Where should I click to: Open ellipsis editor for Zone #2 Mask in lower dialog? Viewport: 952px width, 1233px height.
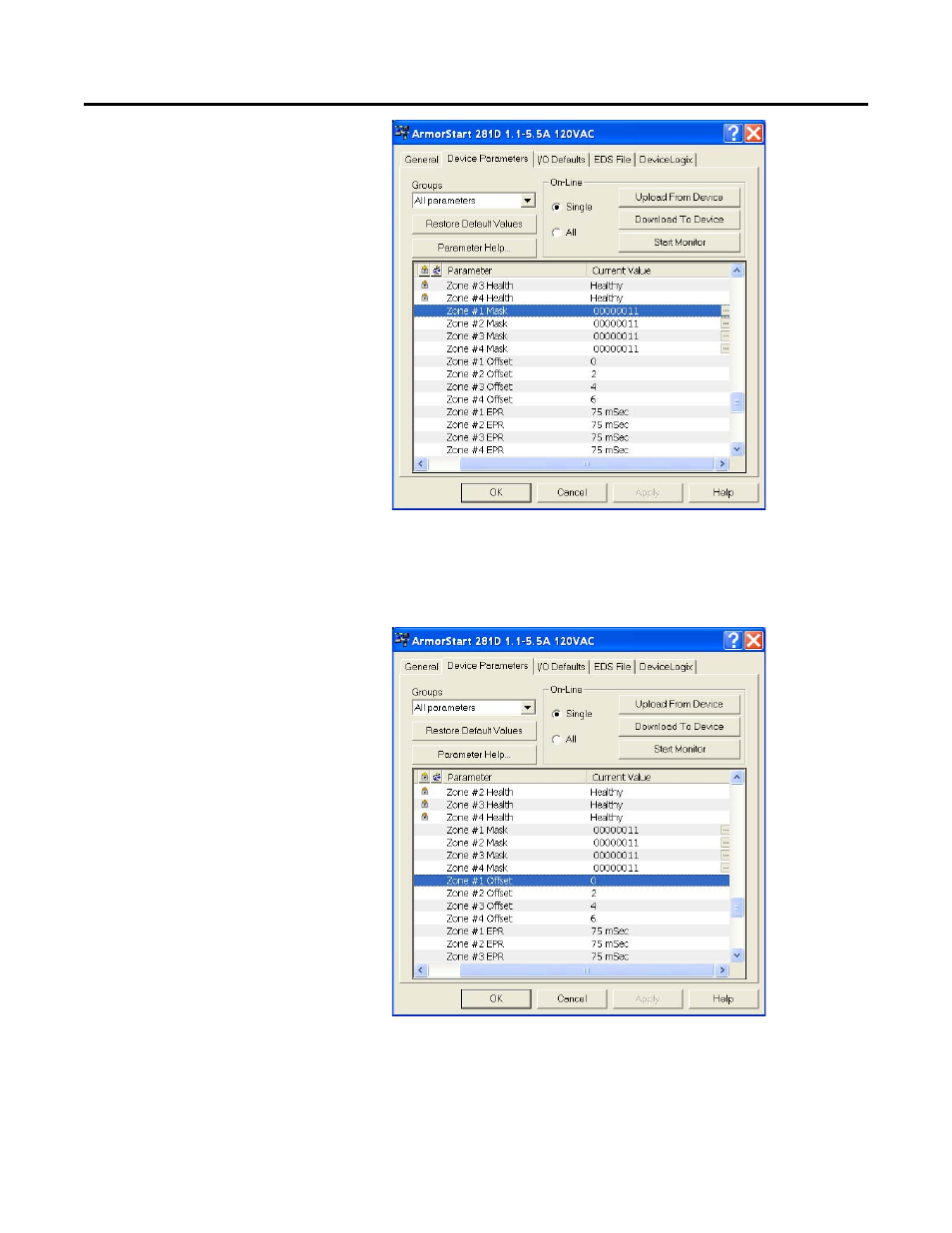click(725, 843)
